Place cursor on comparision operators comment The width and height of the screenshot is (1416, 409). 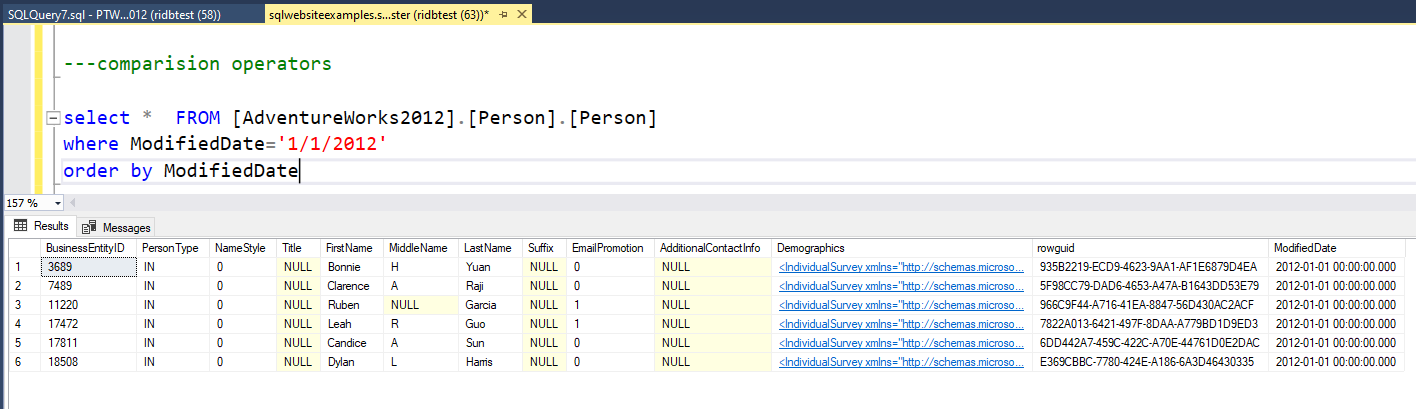[197, 64]
